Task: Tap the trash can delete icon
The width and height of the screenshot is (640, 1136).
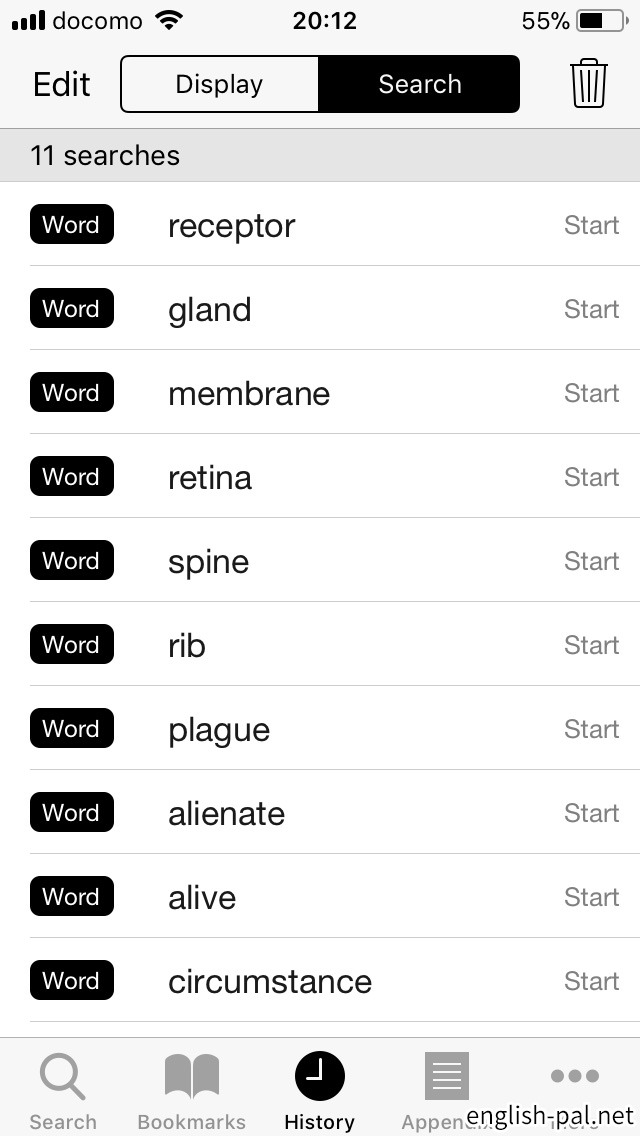Action: tap(589, 83)
